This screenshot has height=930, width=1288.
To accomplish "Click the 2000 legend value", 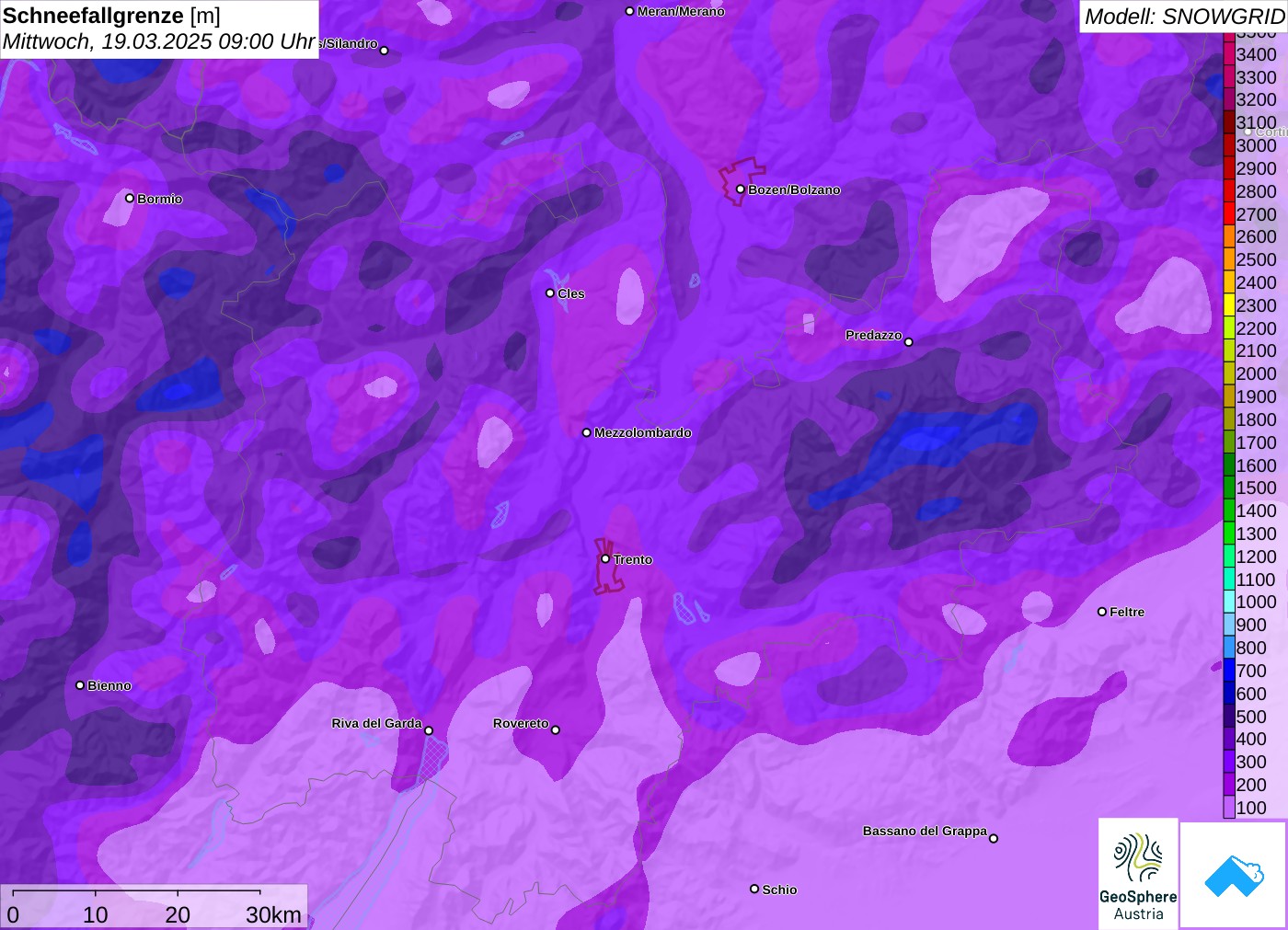I will click(1256, 373).
